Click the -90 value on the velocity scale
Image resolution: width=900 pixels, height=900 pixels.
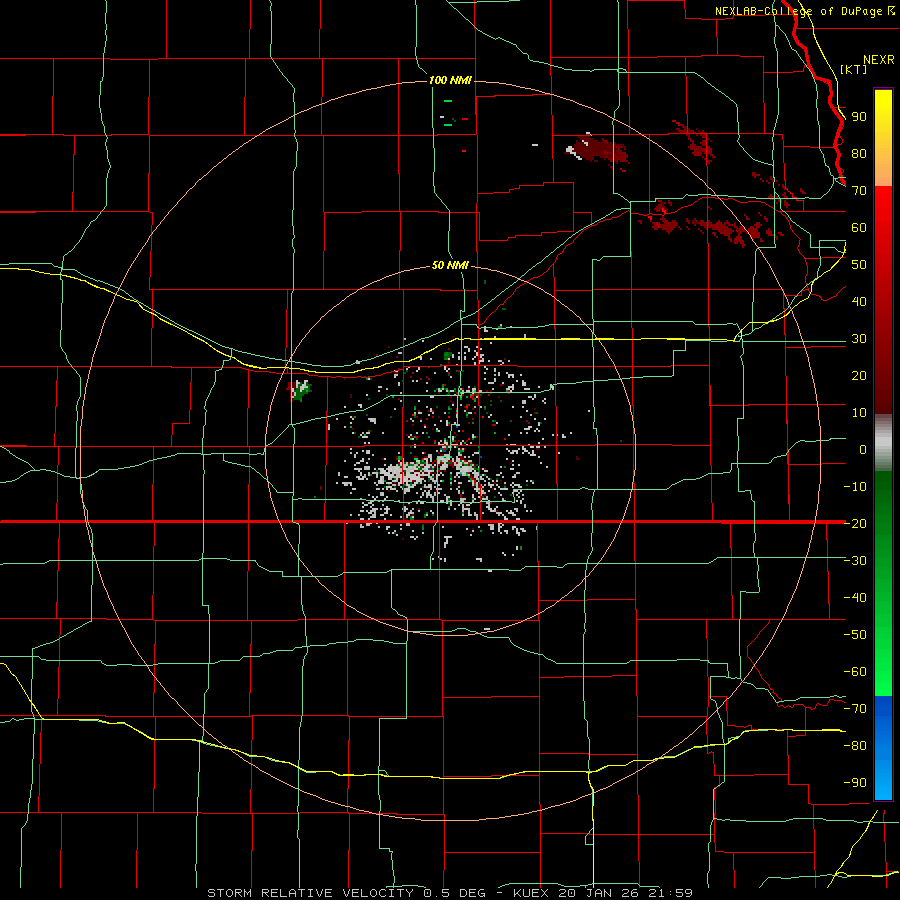click(855, 782)
